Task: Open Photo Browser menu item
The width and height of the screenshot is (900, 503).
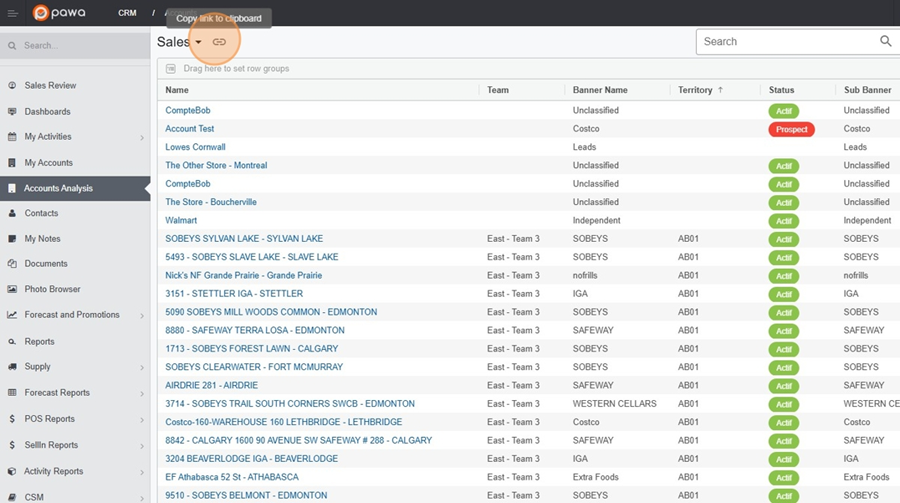Action: coord(52,289)
